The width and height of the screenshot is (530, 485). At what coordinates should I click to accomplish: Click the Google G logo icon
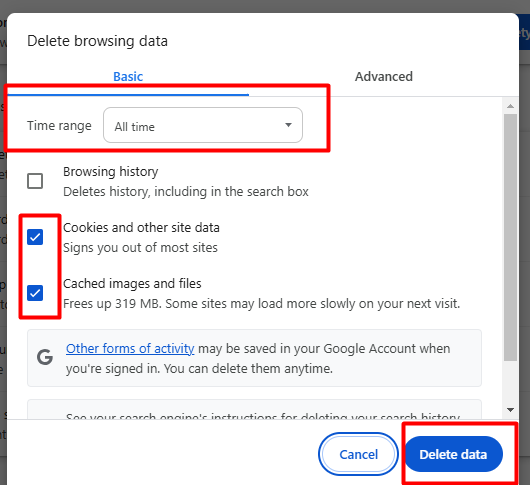pos(45,358)
